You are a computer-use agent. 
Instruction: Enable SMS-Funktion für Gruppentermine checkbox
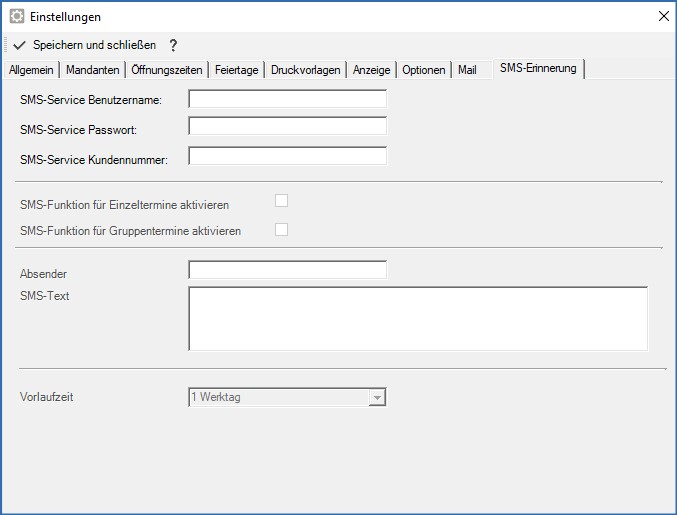click(x=282, y=230)
